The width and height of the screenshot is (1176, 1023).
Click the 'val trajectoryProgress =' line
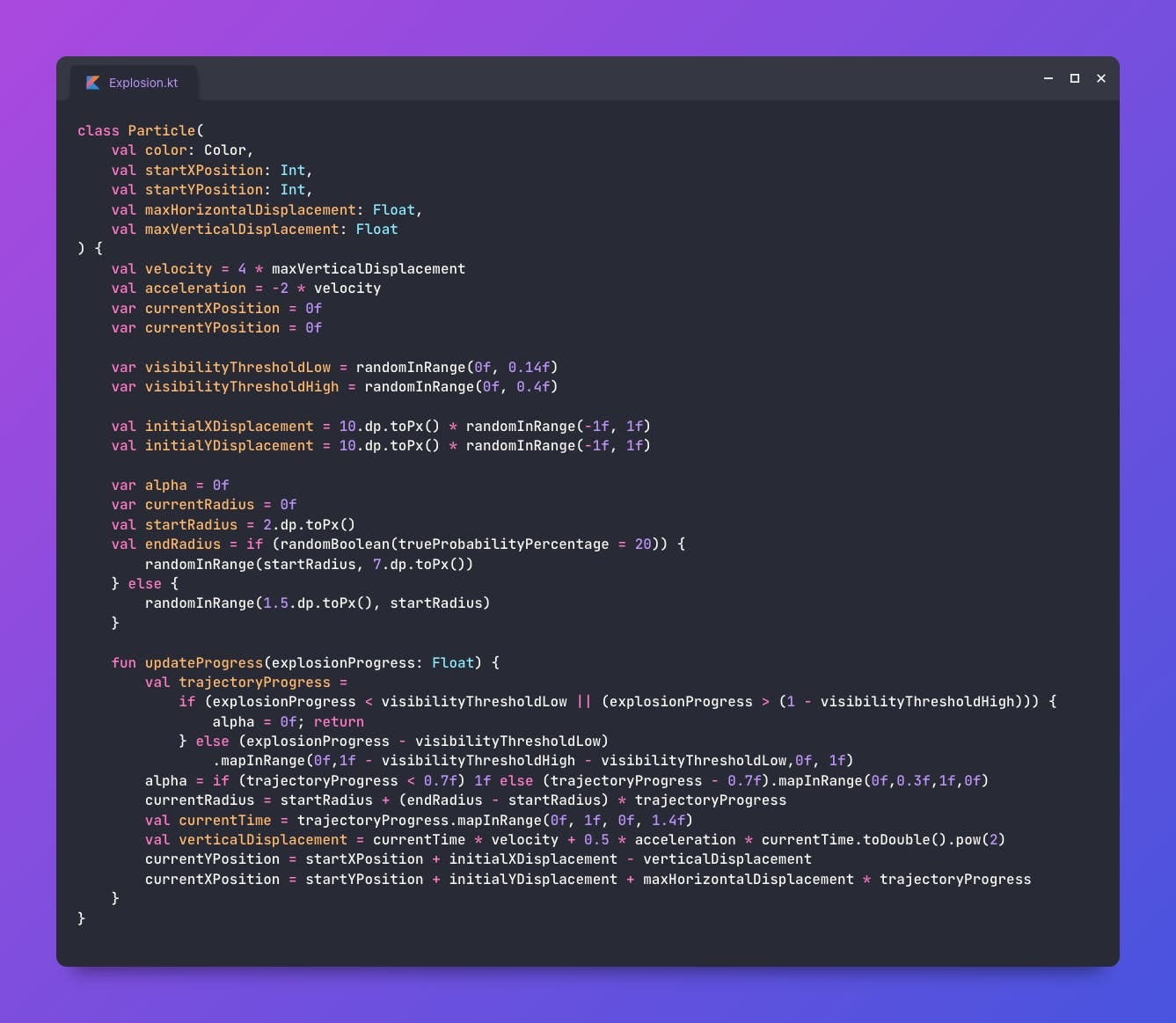[246, 682]
